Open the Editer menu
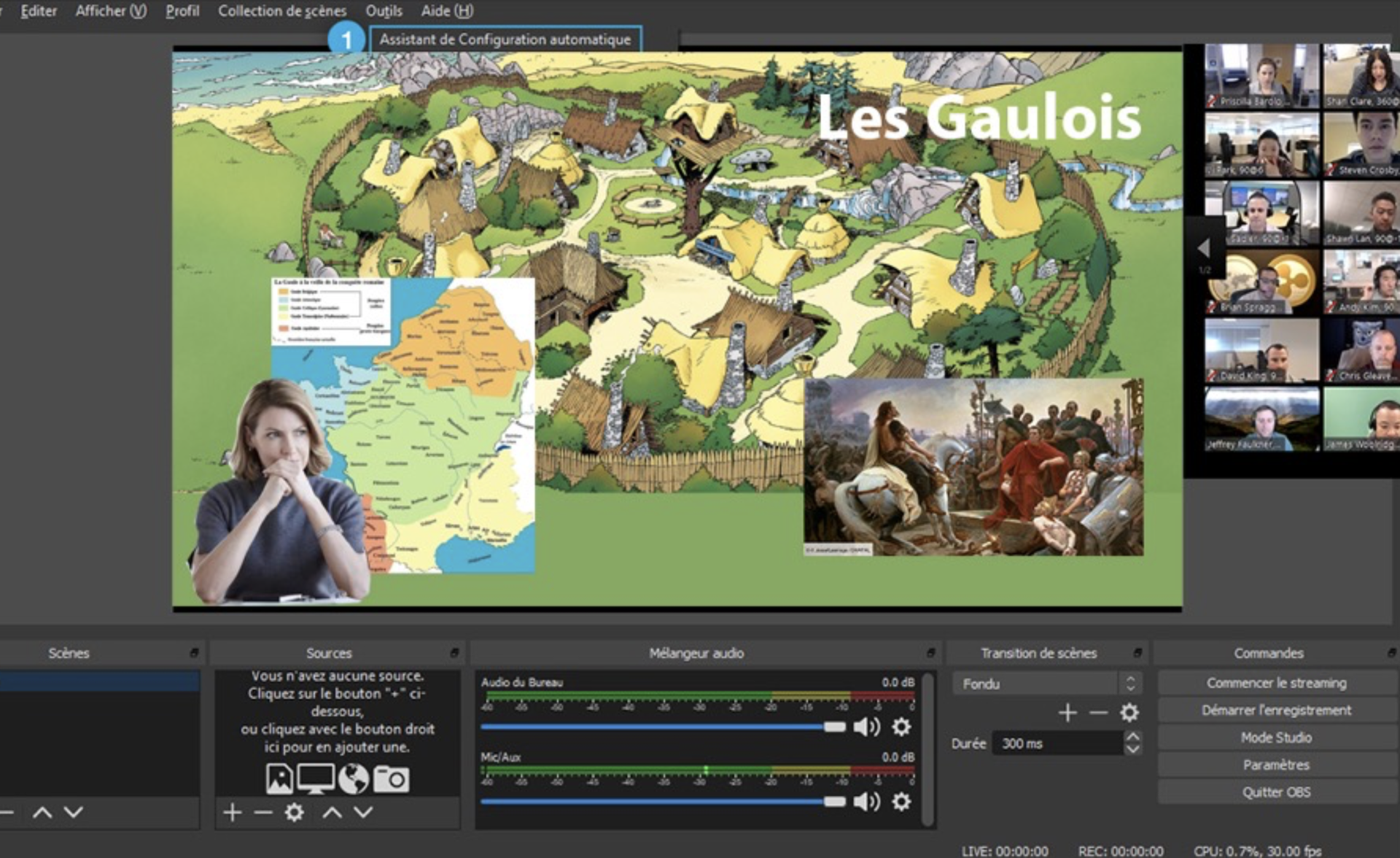The width and height of the screenshot is (1400, 858). pyautogui.click(x=39, y=11)
